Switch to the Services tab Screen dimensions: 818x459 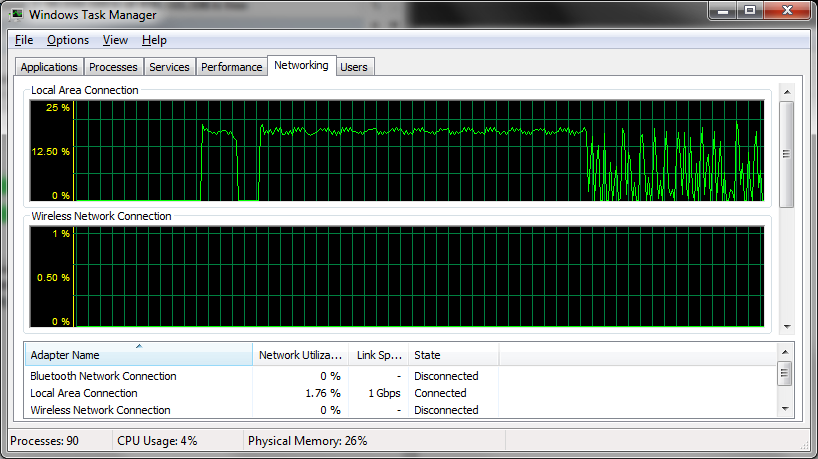click(x=169, y=67)
